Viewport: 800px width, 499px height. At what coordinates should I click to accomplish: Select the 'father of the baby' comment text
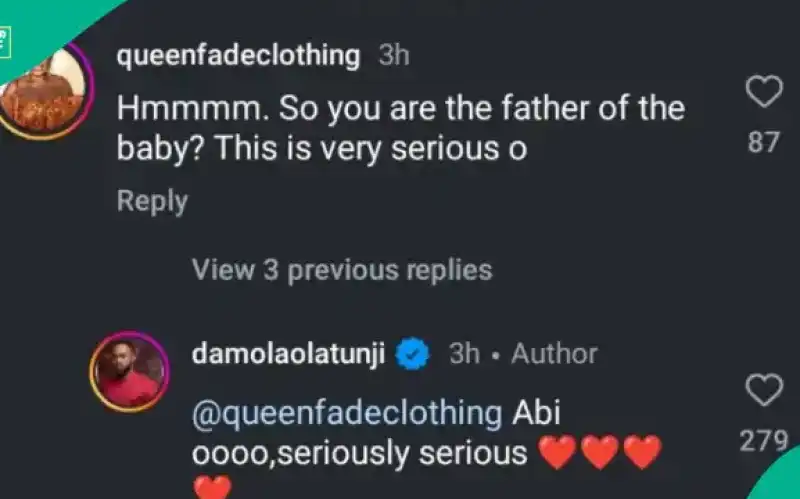[x=400, y=128]
